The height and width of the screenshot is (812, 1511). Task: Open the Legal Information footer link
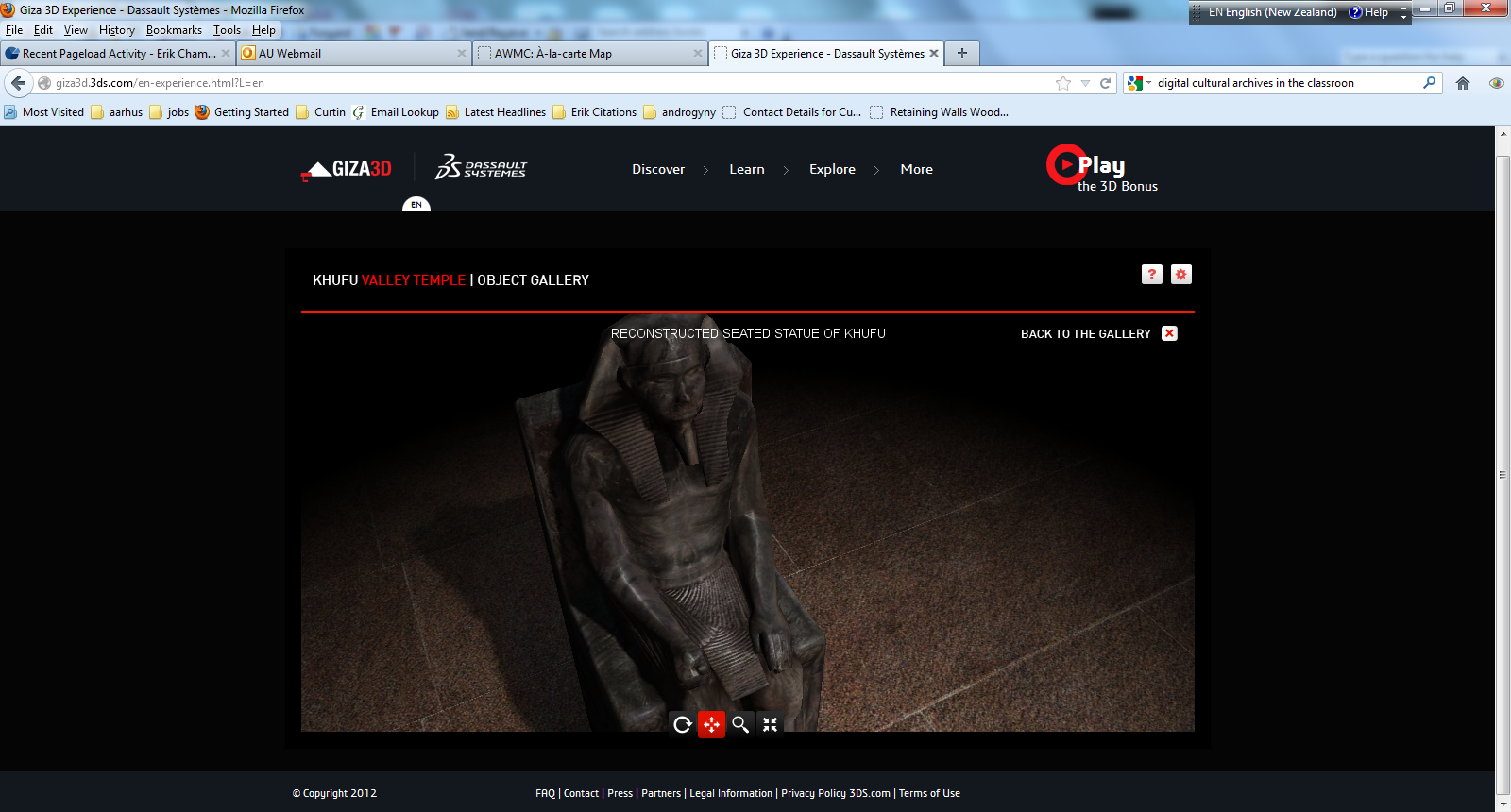coord(731,793)
